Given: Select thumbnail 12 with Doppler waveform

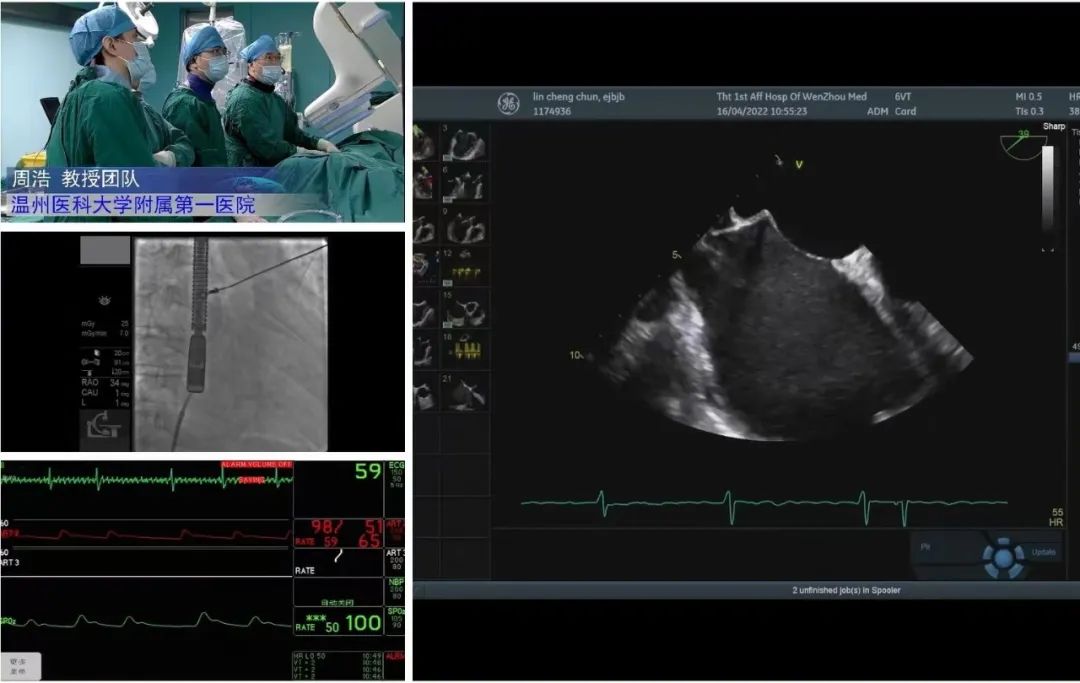Looking at the screenshot, I should (466, 267).
